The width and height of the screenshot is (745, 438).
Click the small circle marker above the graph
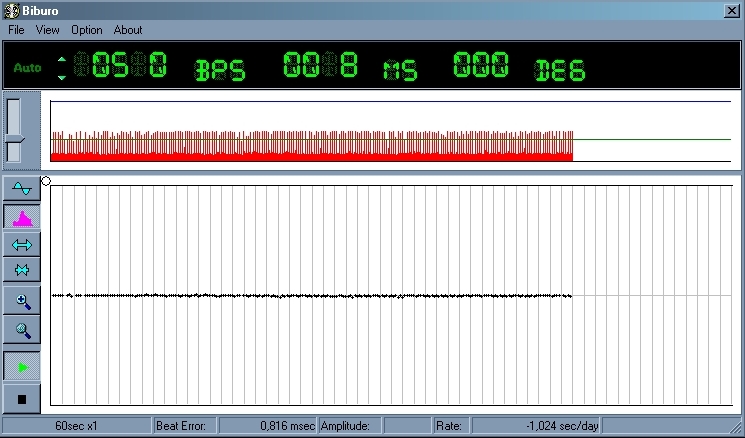point(46,181)
